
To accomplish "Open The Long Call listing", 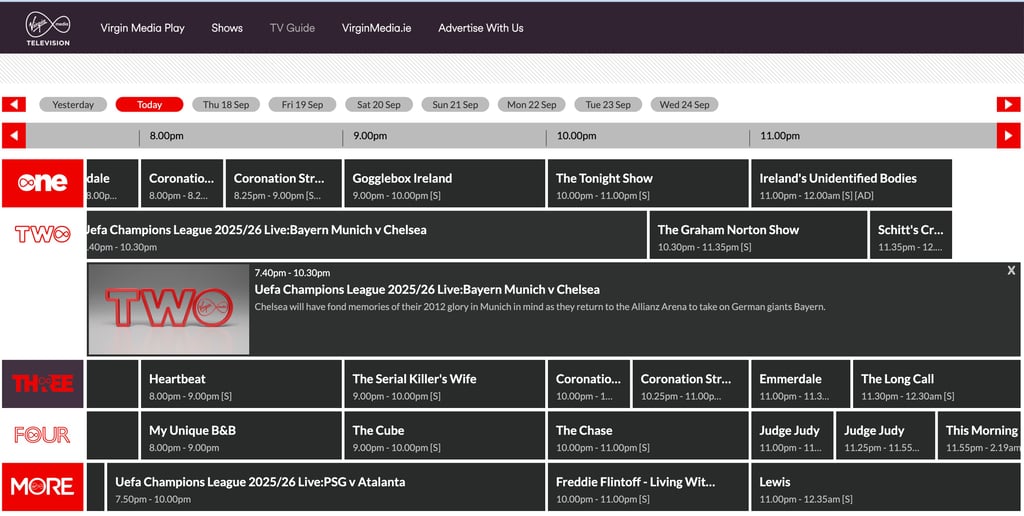I will (936, 383).
